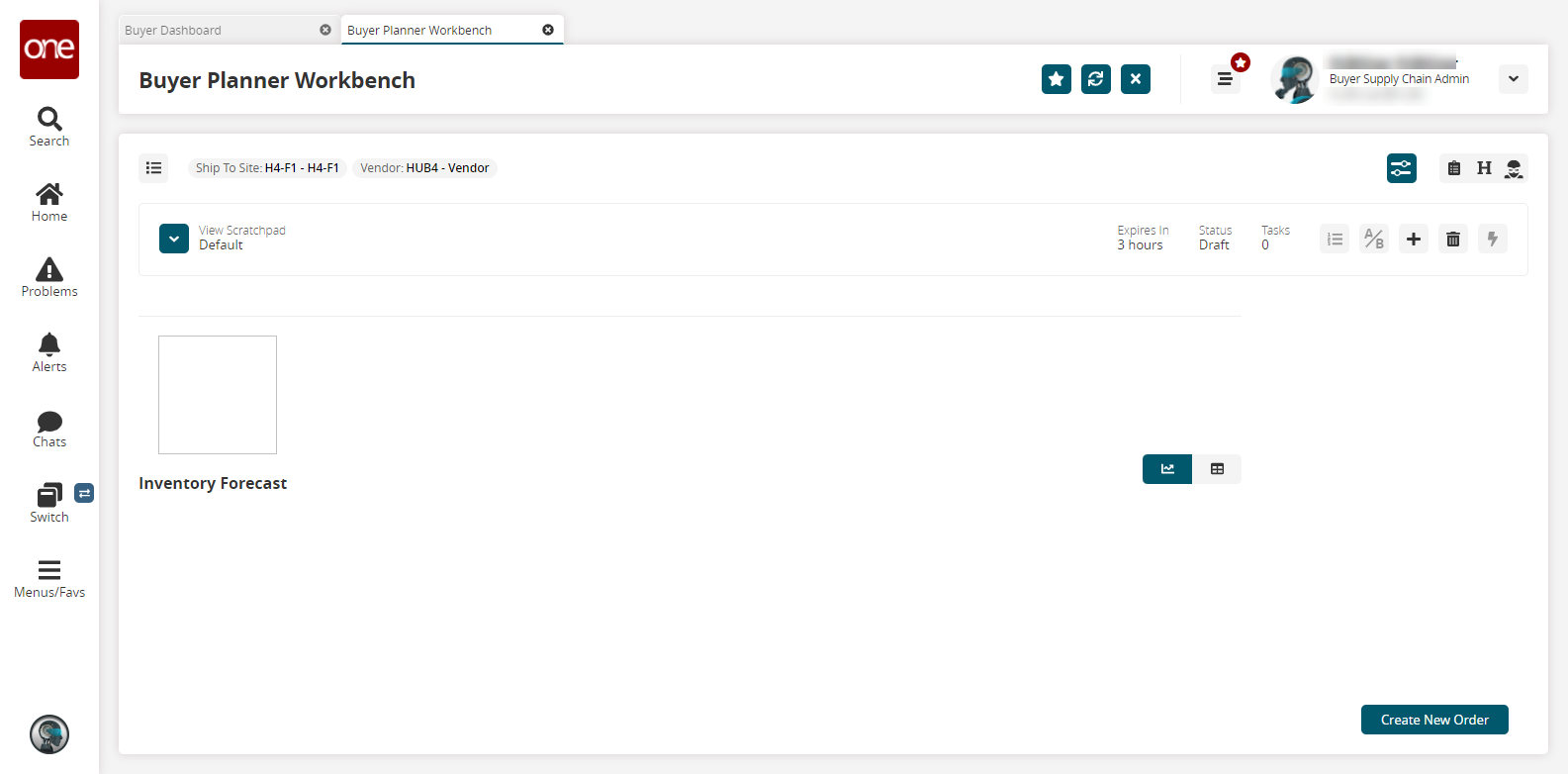Image resolution: width=1568 pixels, height=774 pixels.
Task: Click the Buyer Supply Chain Admin label
Action: click(1399, 79)
